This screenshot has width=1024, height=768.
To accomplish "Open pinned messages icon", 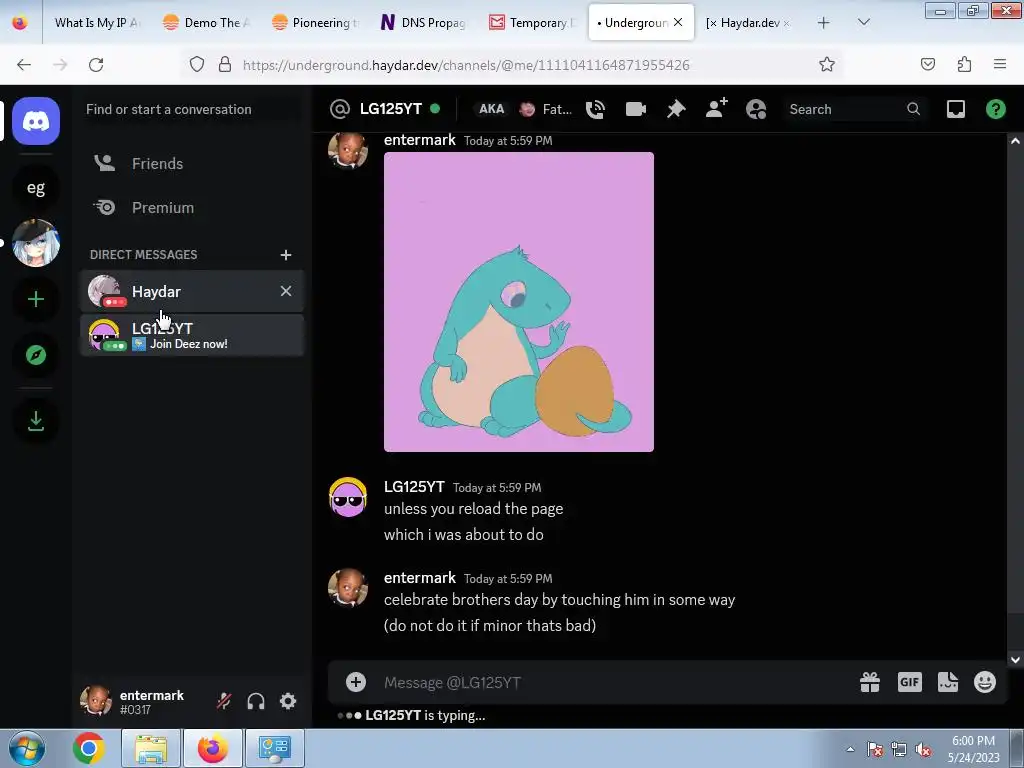I will (676, 109).
